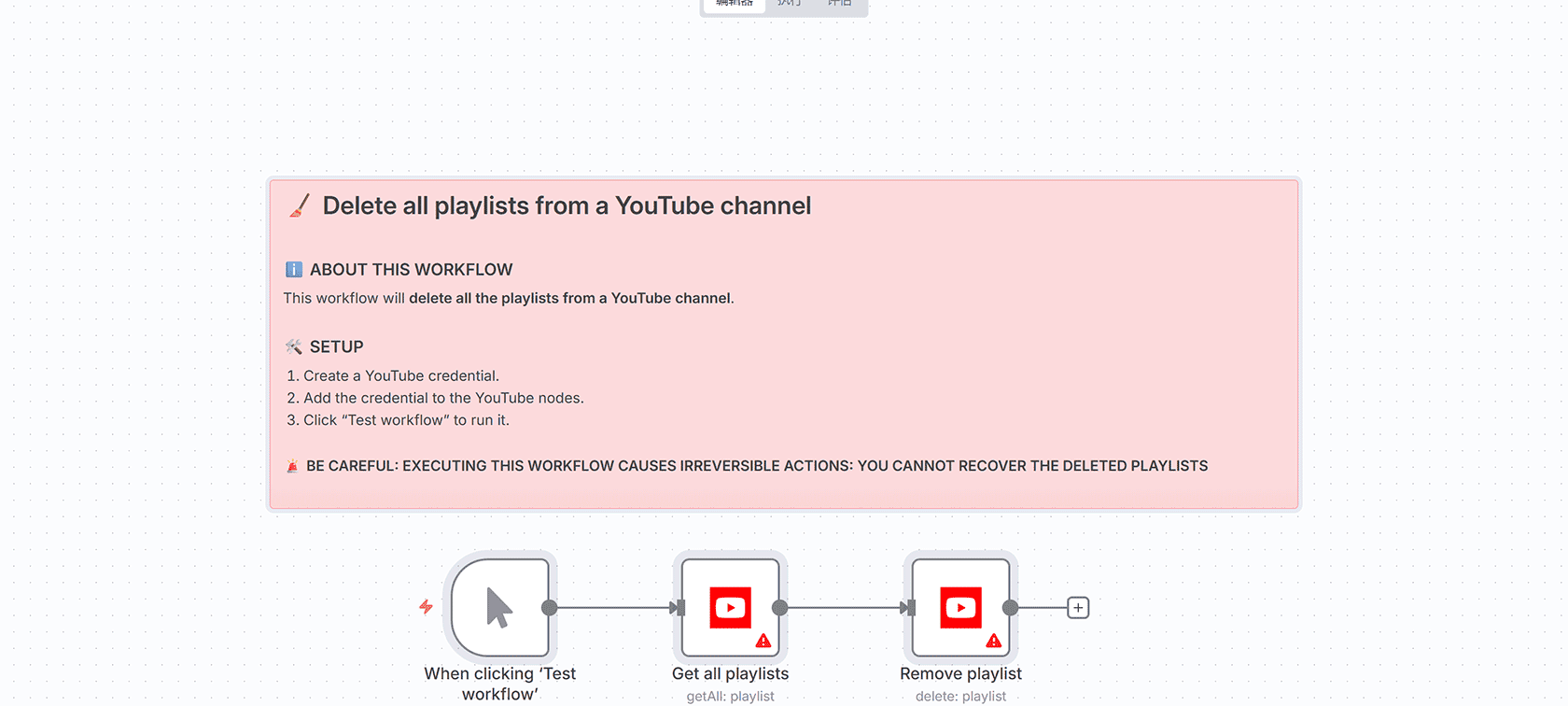Click the 'Remove playlist' node label
Image resolution: width=1568 pixels, height=706 pixels.
(960, 673)
